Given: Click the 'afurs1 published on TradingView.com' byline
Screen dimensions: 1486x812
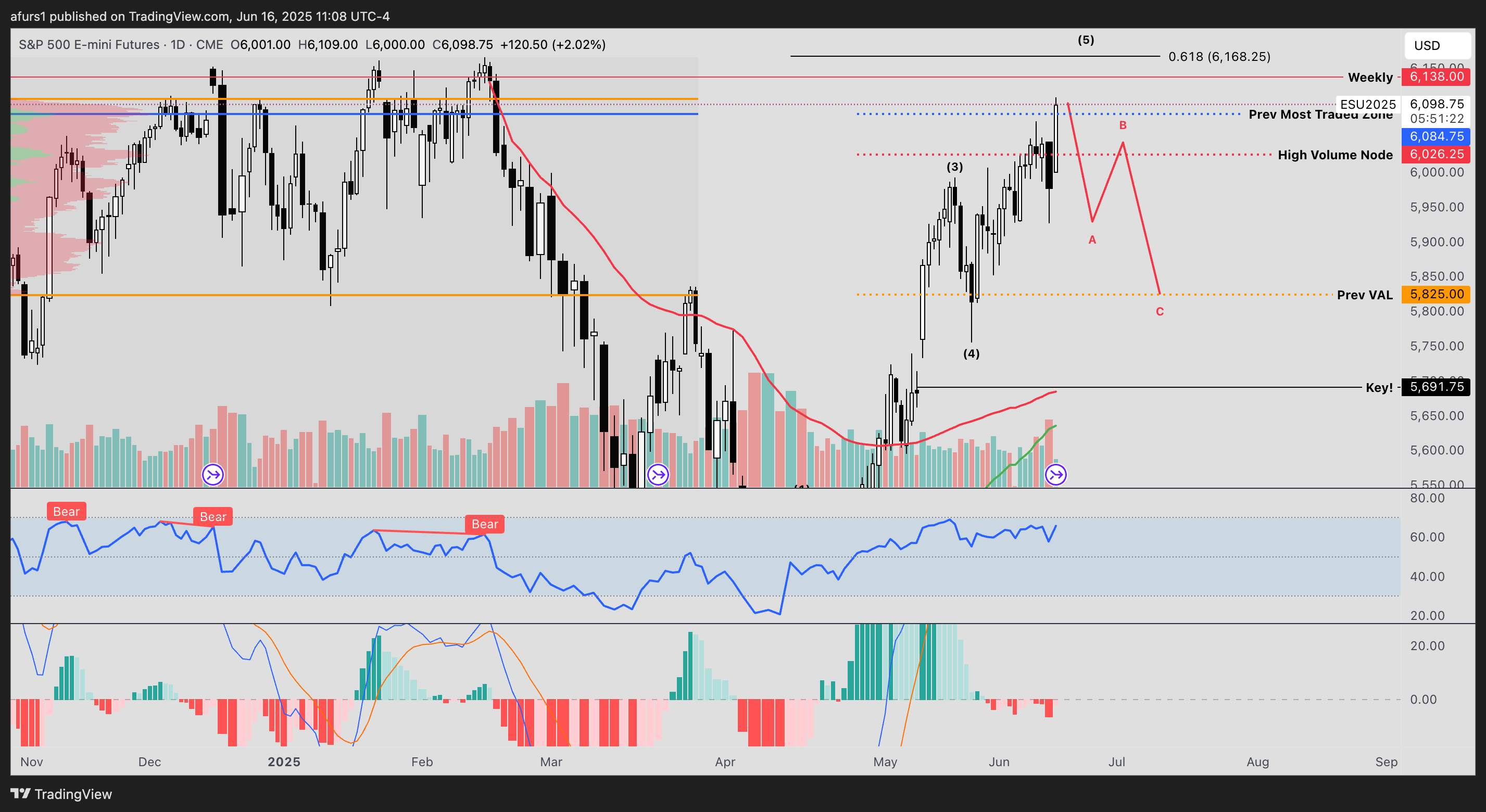Looking at the screenshot, I should (120, 16).
